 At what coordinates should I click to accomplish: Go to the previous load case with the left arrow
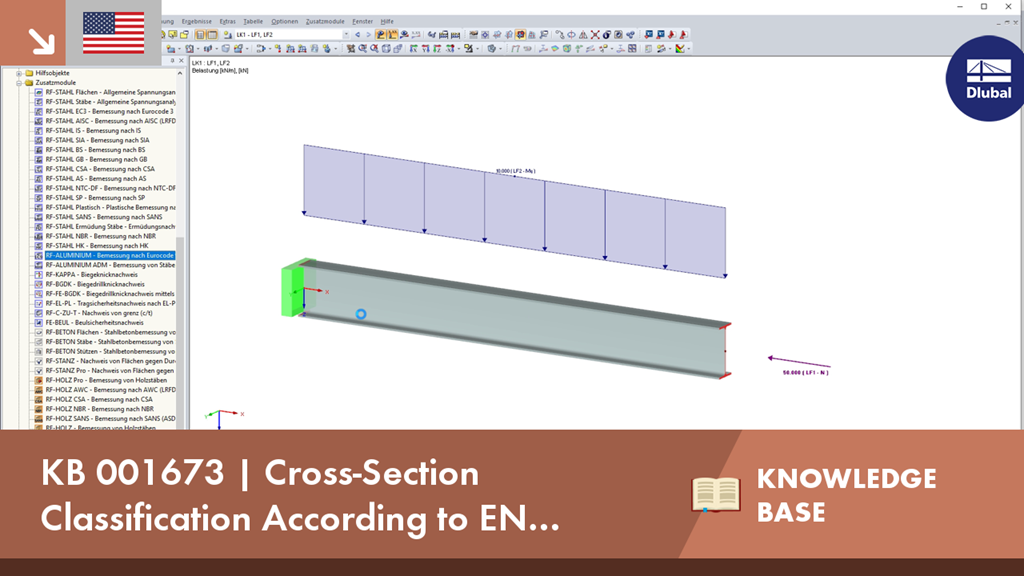click(x=357, y=35)
